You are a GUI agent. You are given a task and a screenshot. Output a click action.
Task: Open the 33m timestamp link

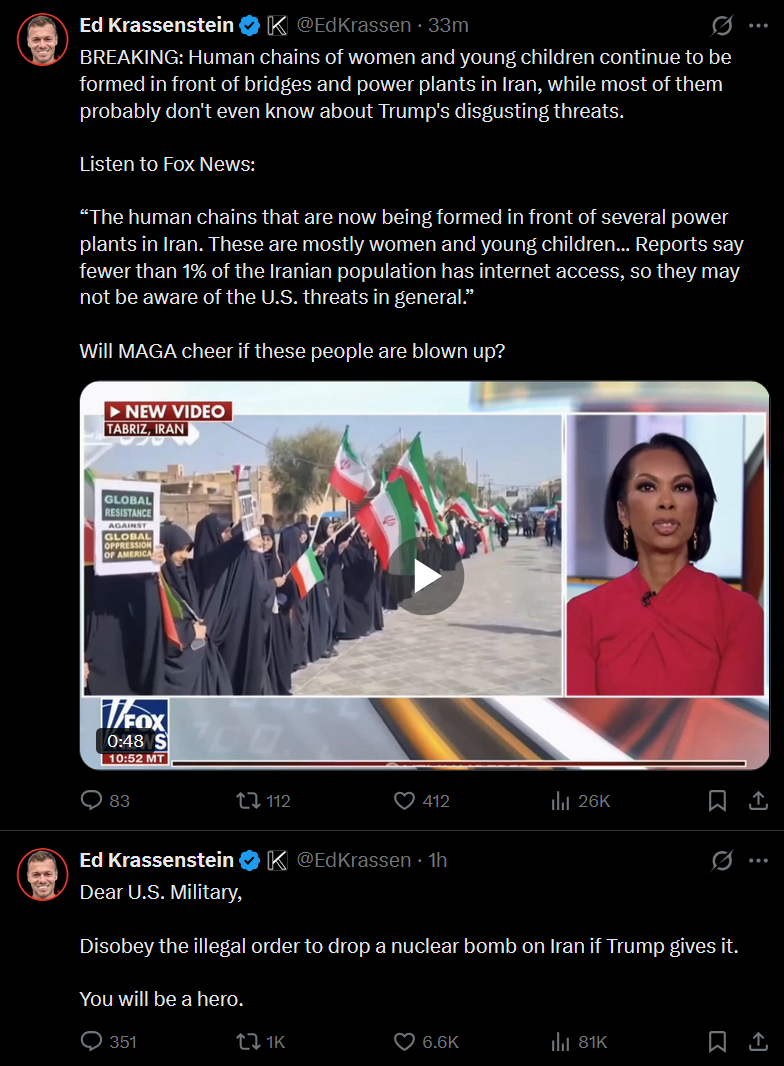pos(448,25)
